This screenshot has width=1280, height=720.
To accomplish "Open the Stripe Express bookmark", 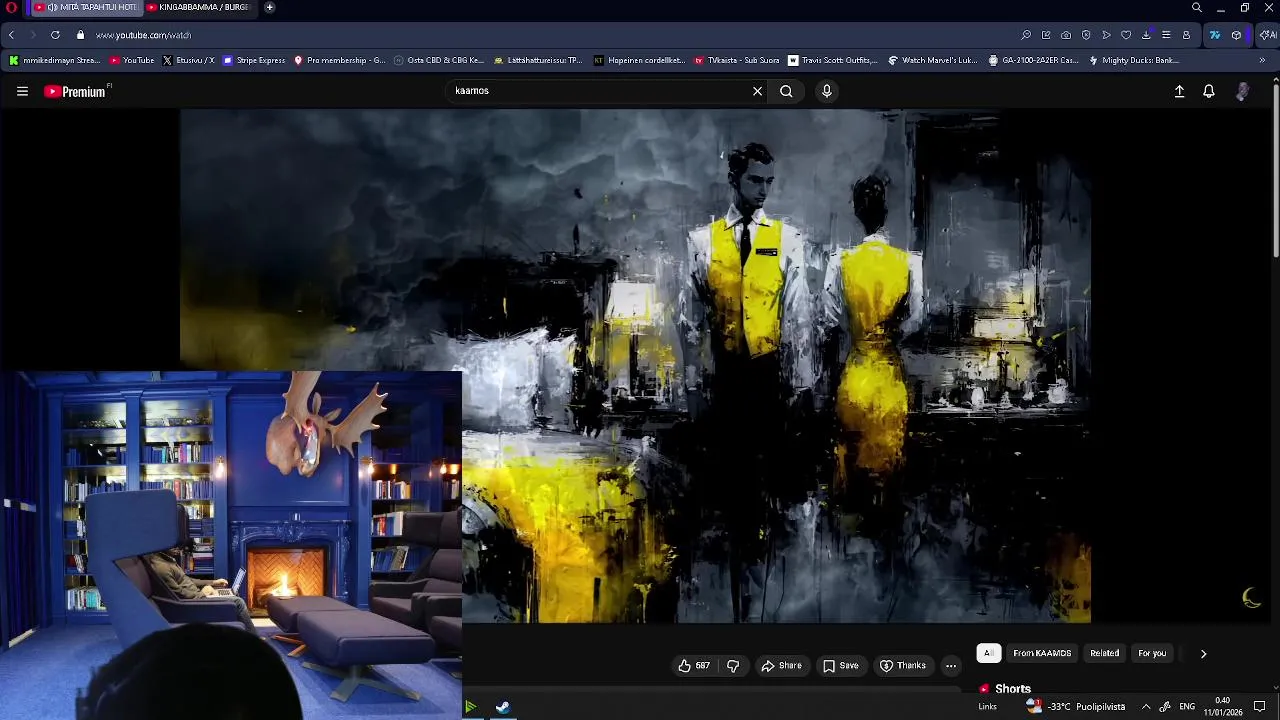I will pyautogui.click(x=254, y=60).
